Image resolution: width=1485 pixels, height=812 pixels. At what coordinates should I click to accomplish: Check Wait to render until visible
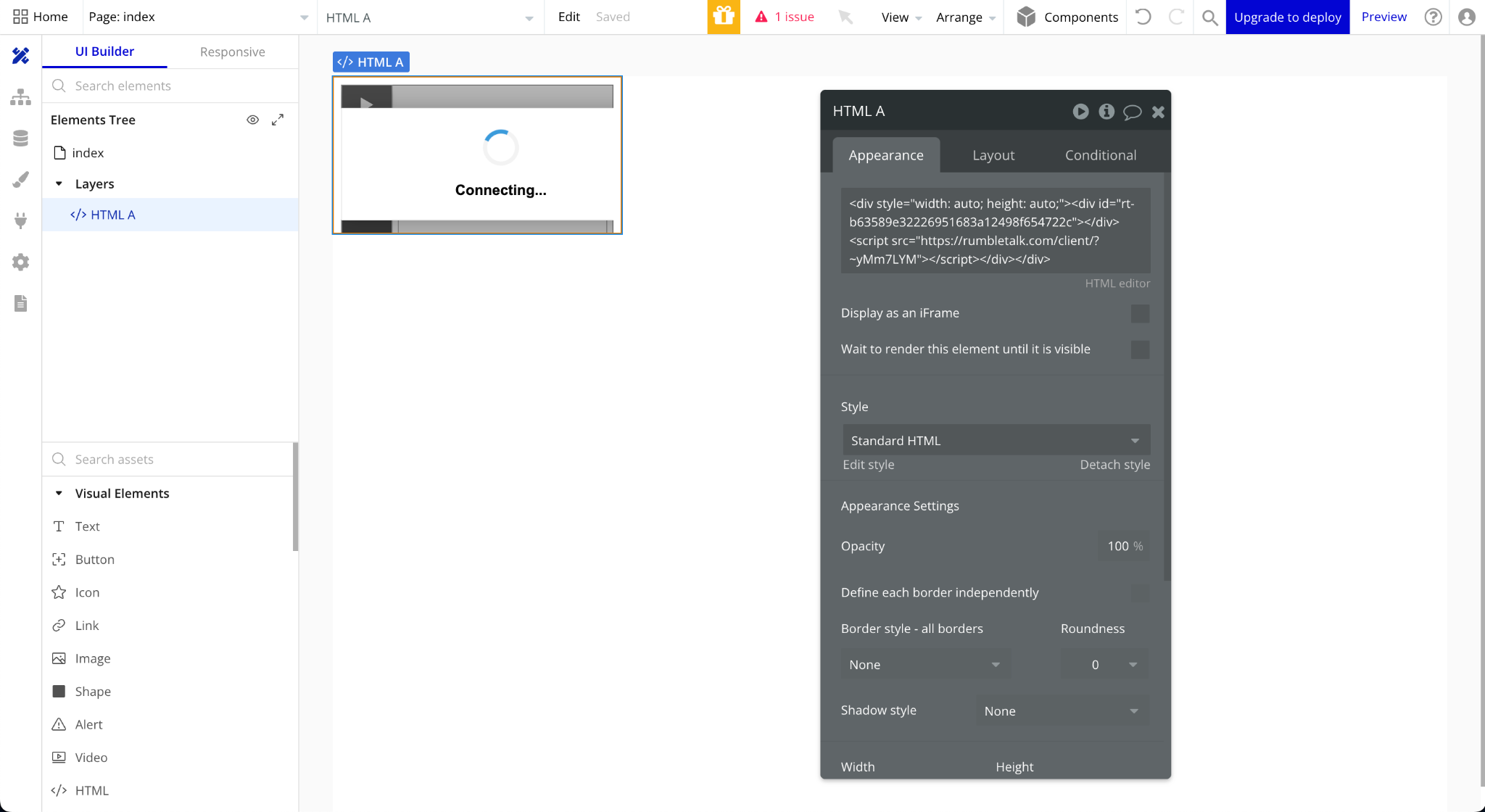coord(1140,349)
